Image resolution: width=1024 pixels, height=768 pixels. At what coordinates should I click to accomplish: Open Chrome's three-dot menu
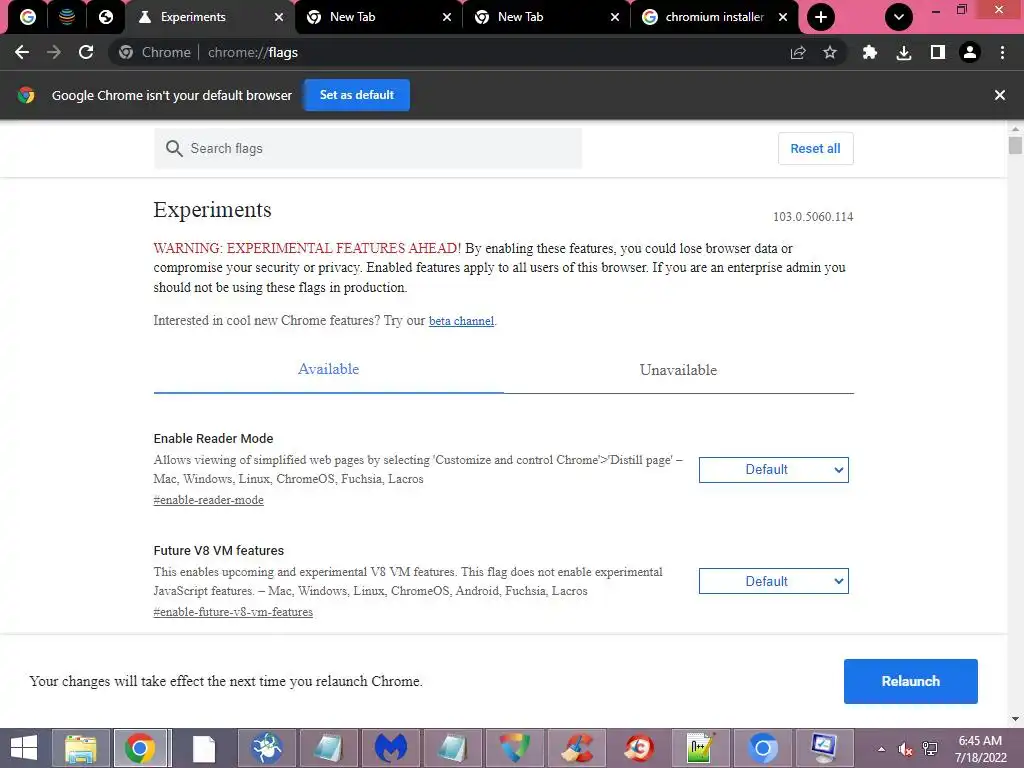click(x=1002, y=52)
